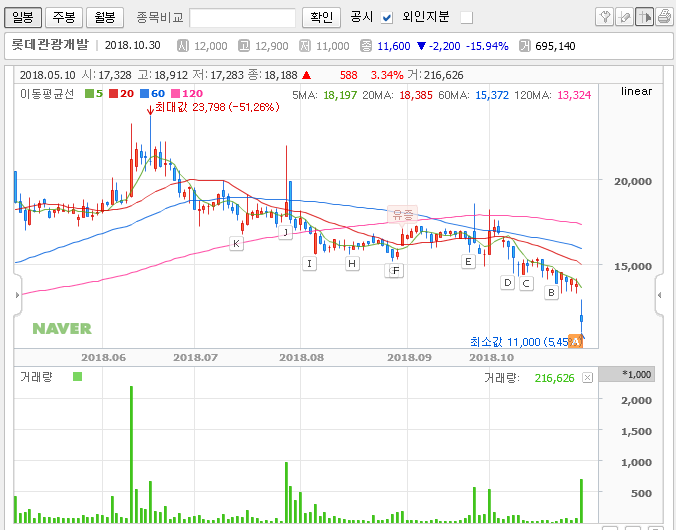The image size is (676, 530).
Task: Click the 저 low price icon
Action: pos(305,46)
